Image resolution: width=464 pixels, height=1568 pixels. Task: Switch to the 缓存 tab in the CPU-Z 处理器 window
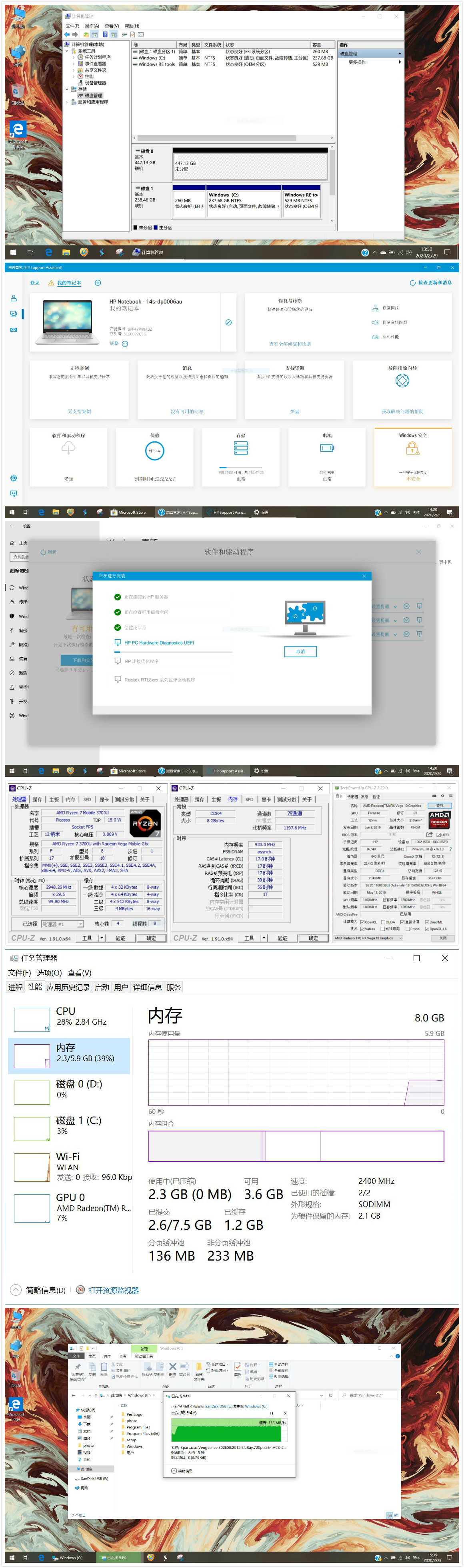37,799
